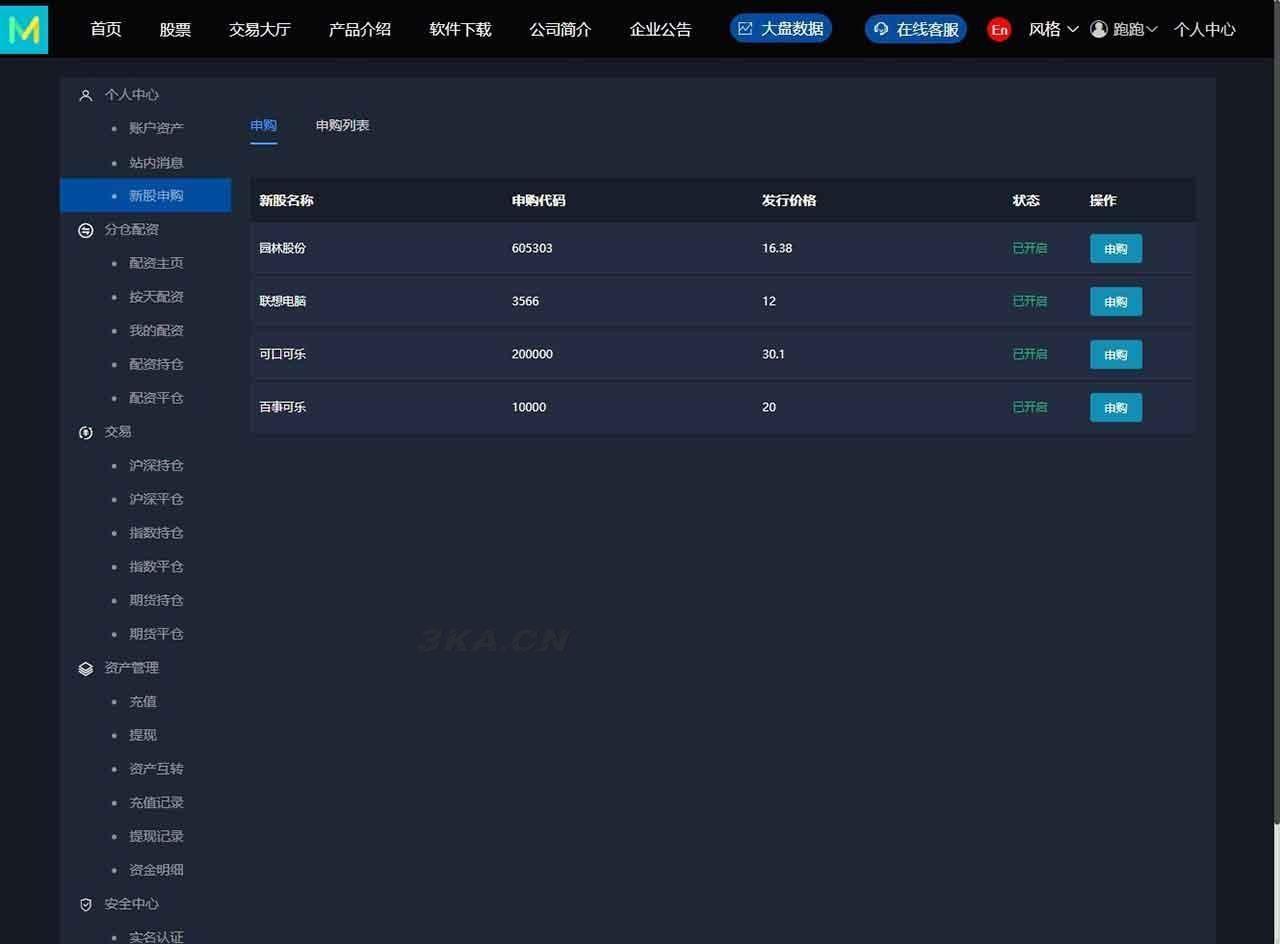Open the 实名认证 link in the sidebar
This screenshot has height=944, width=1280.
click(156, 936)
